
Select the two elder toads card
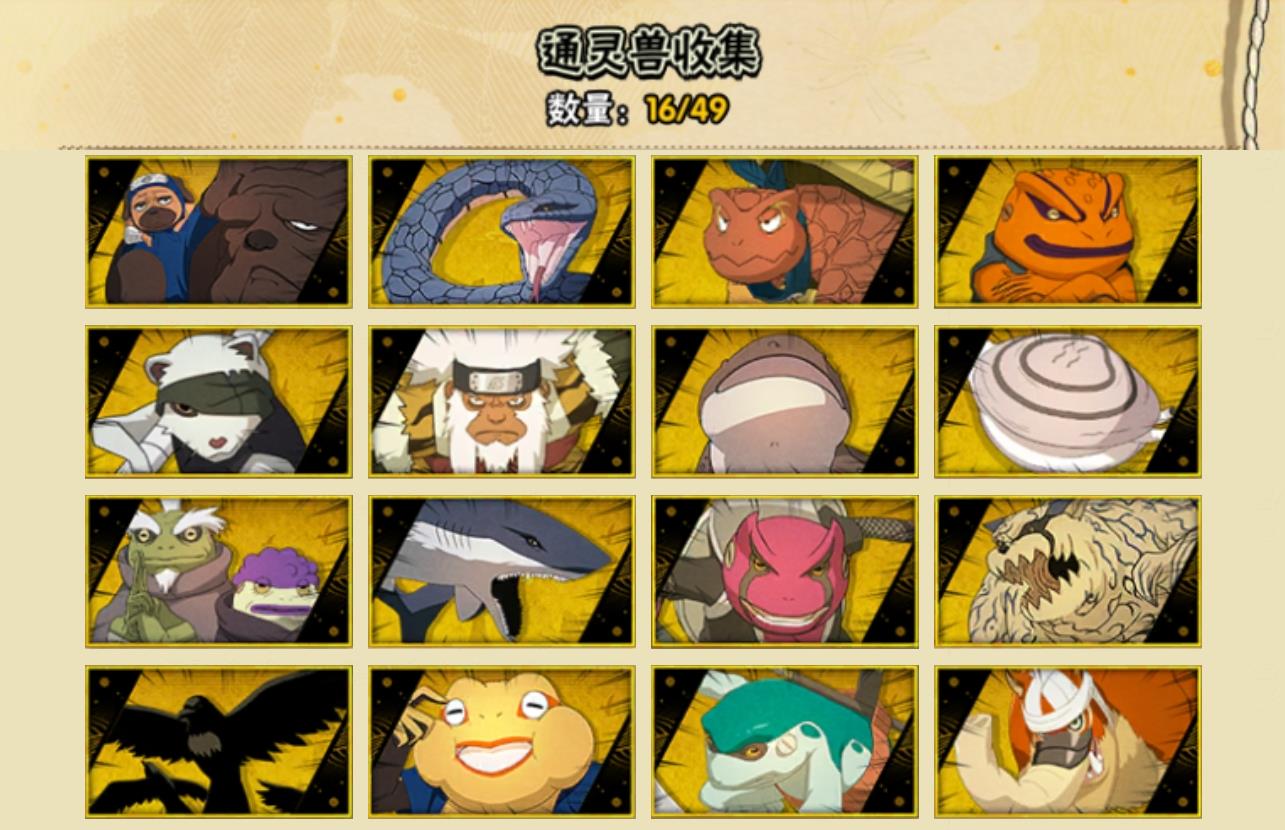coord(218,572)
